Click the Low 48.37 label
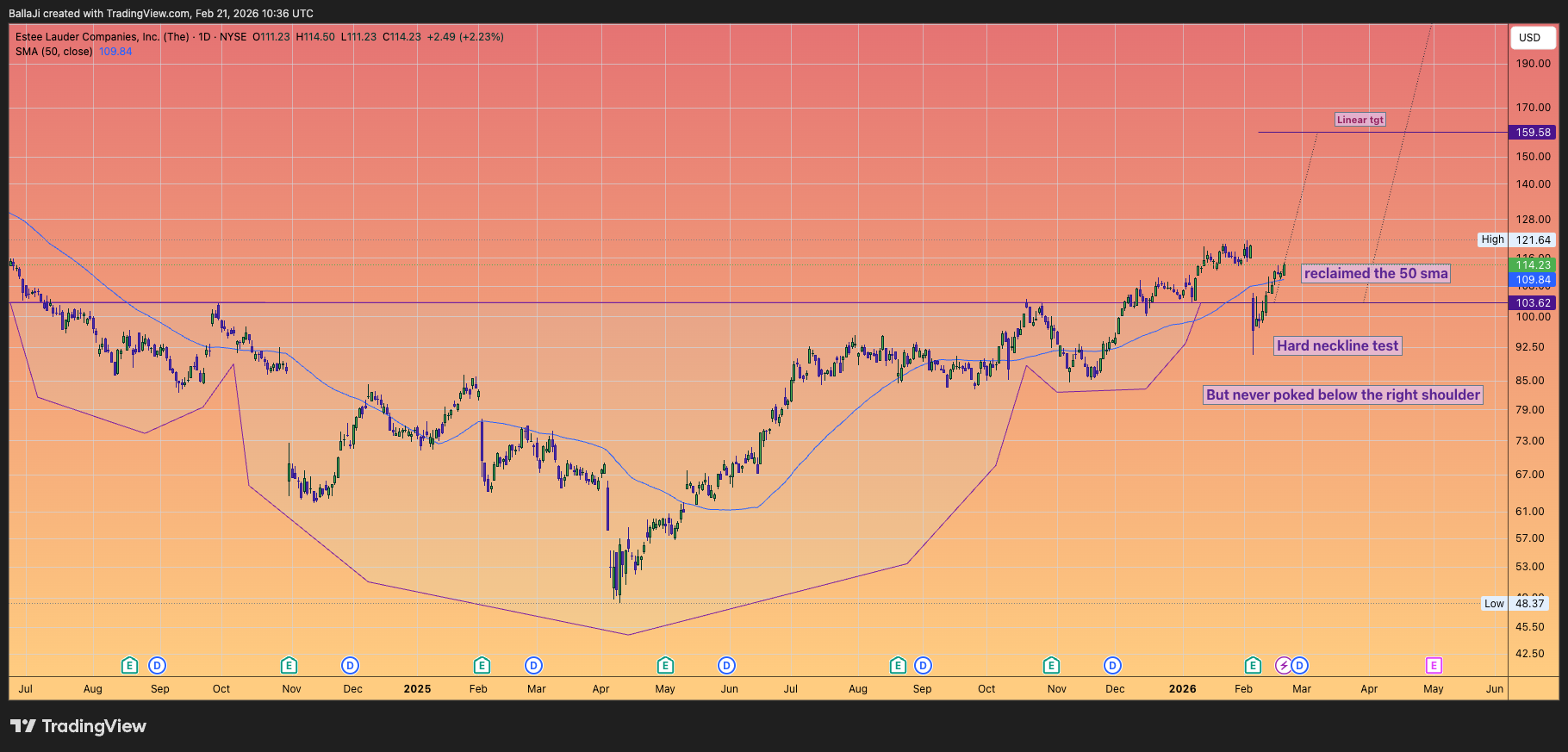The height and width of the screenshot is (752, 1568). tap(1515, 604)
